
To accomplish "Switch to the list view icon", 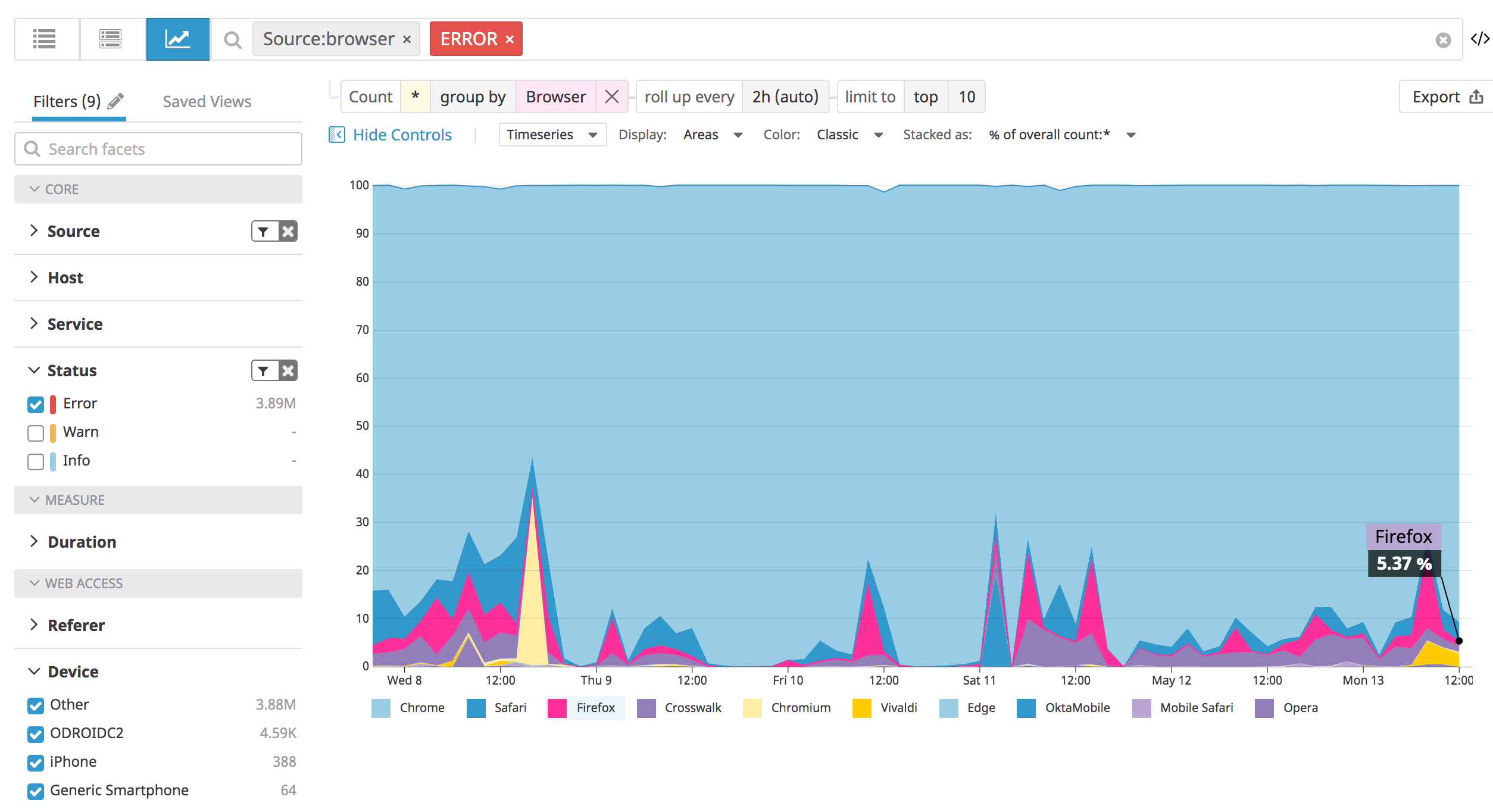I will pos(45,39).
